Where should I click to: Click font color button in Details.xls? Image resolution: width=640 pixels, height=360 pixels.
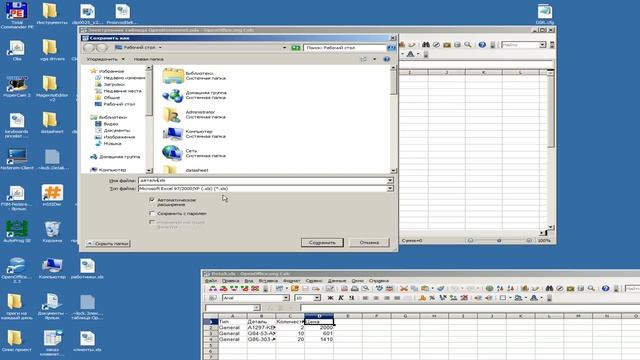tap(533, 298)
